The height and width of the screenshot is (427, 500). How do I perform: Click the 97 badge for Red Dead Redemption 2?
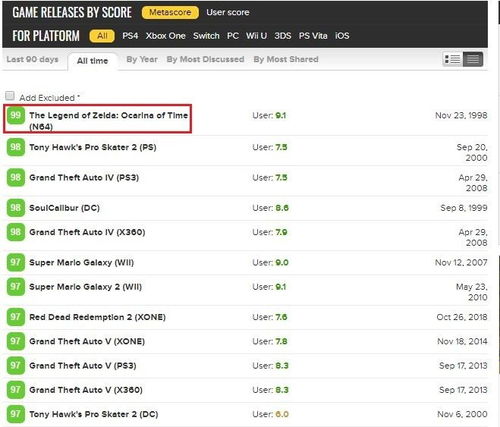pos(16,317)
